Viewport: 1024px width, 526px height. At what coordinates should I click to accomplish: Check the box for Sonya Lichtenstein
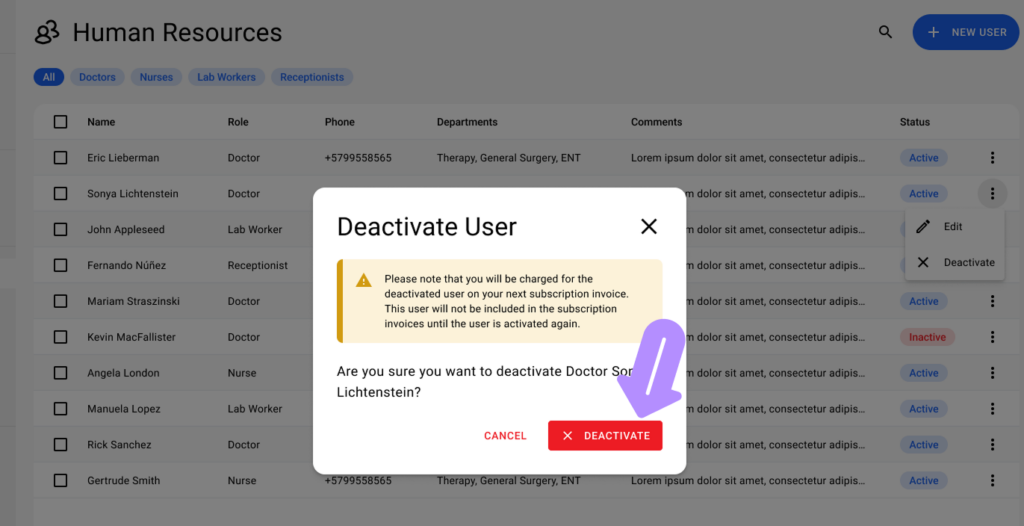click(x=61, y=193)
